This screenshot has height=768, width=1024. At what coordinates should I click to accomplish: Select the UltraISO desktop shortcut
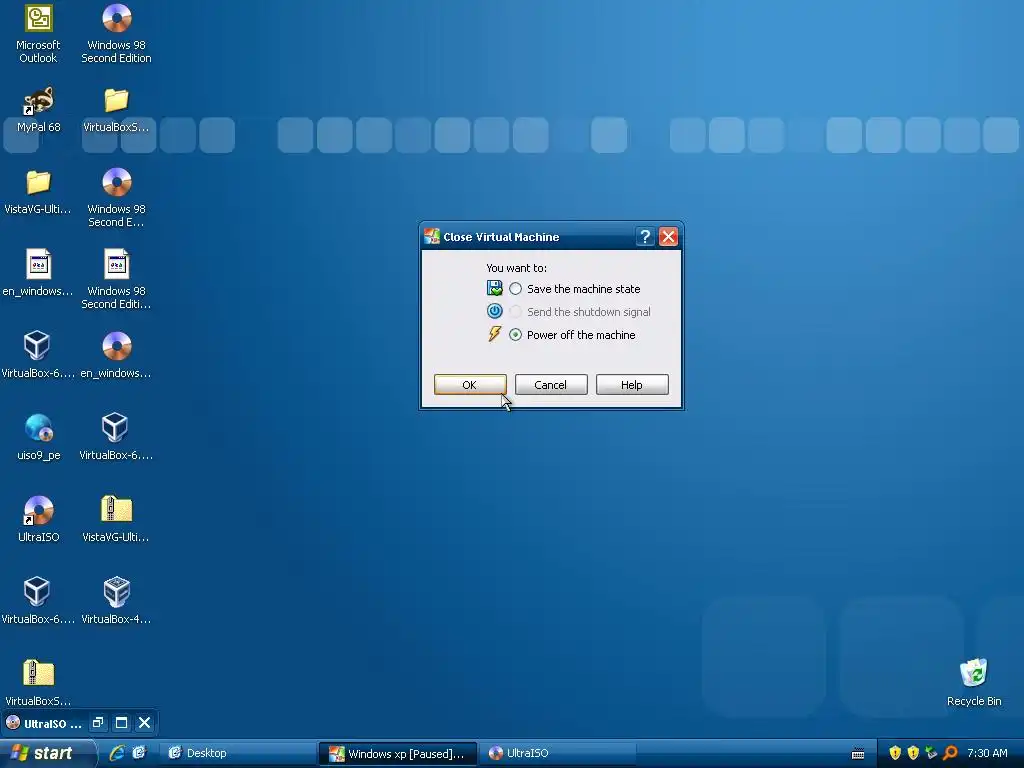38,519
